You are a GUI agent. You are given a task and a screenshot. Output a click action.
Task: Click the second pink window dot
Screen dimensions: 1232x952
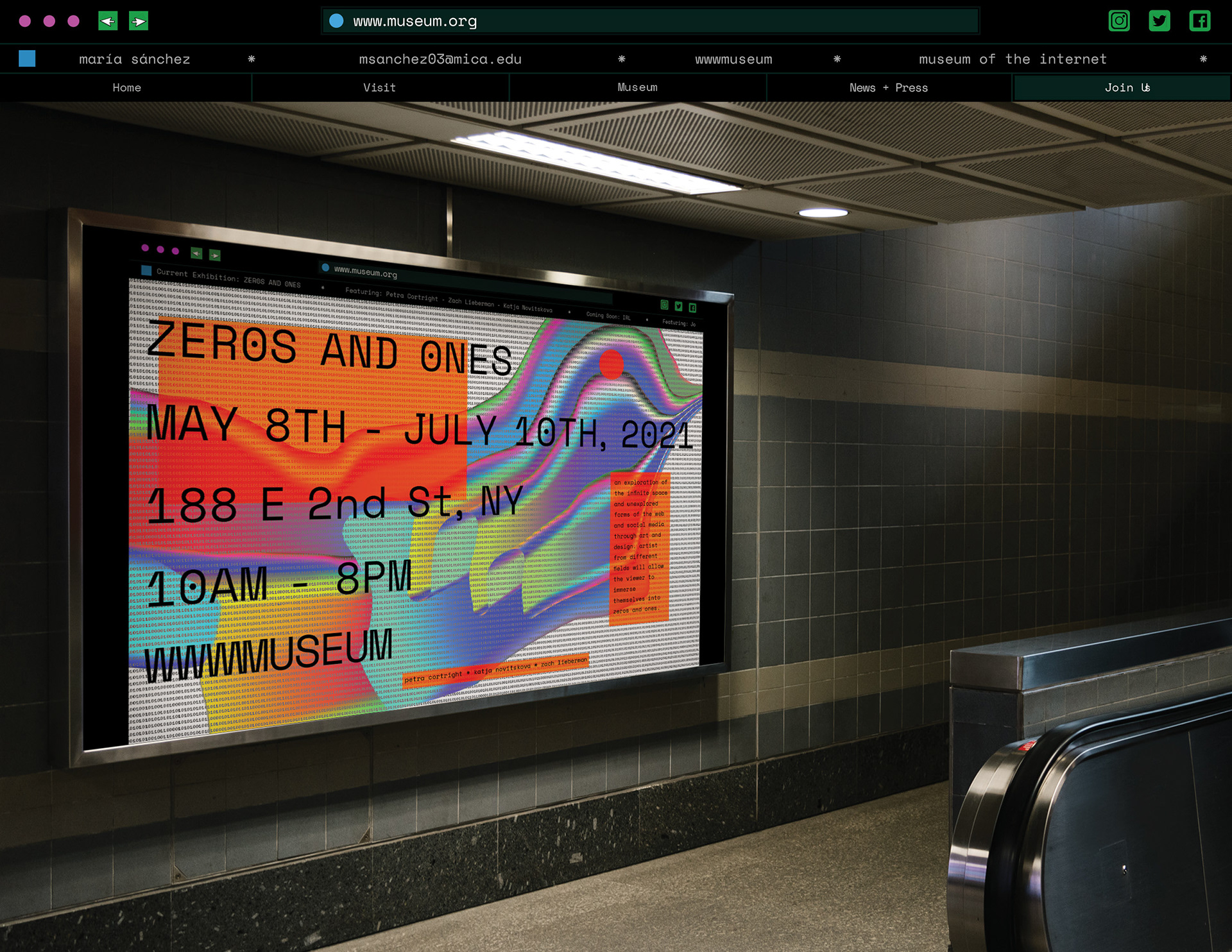point(49,21)
